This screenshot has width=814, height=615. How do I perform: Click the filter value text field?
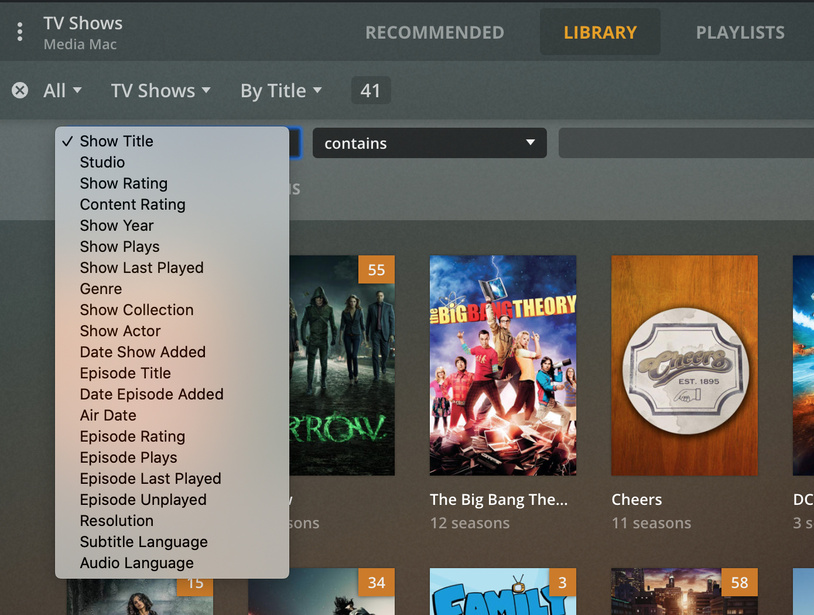(x=686, y=143)
